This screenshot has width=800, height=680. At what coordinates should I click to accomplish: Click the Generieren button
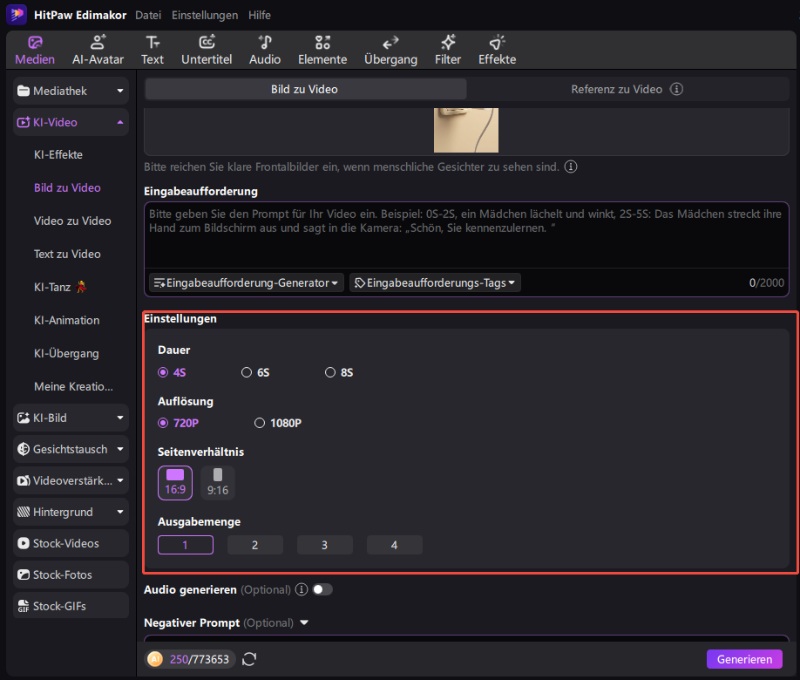(x=744, y=659)
